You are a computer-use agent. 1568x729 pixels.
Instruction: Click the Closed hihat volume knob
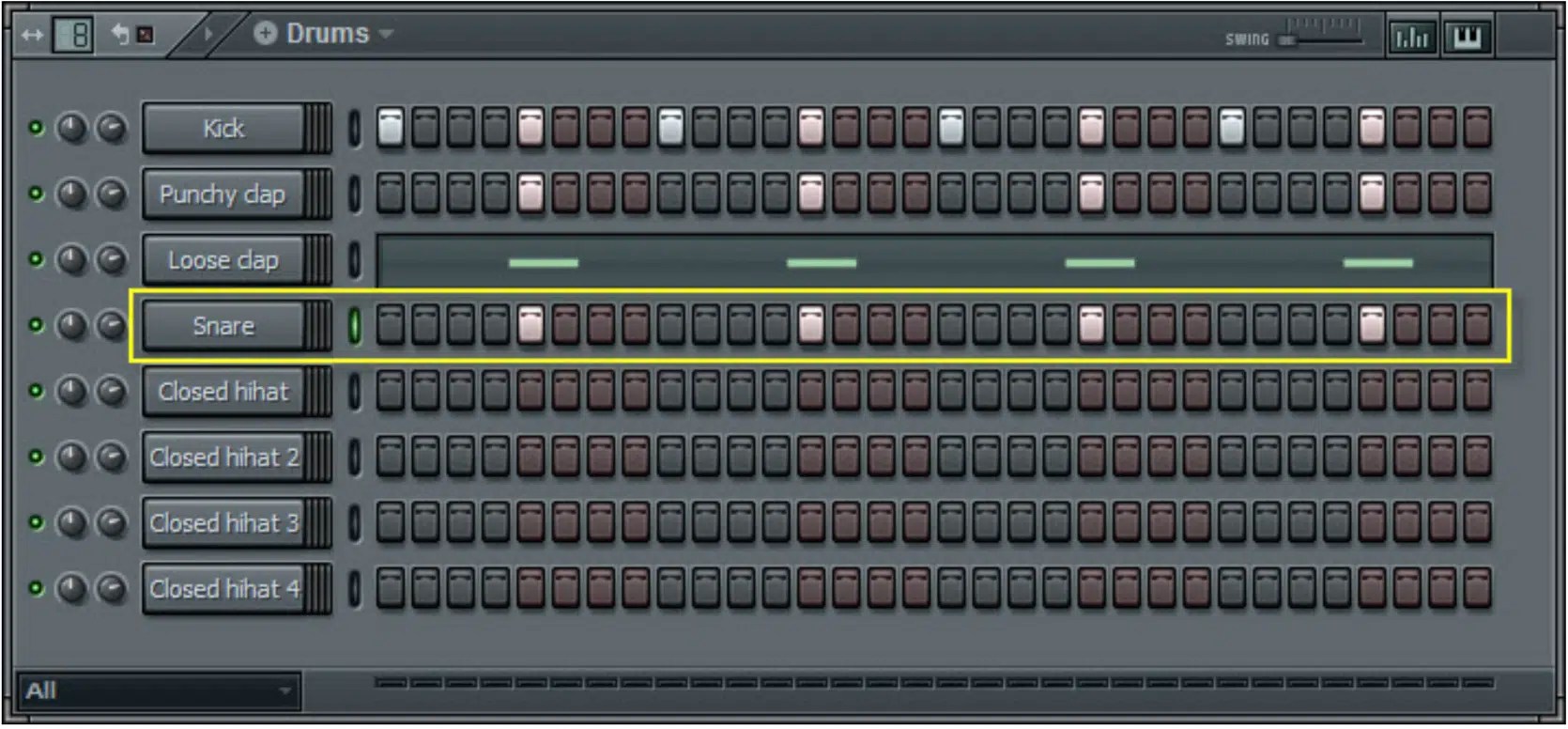[112, 391]
